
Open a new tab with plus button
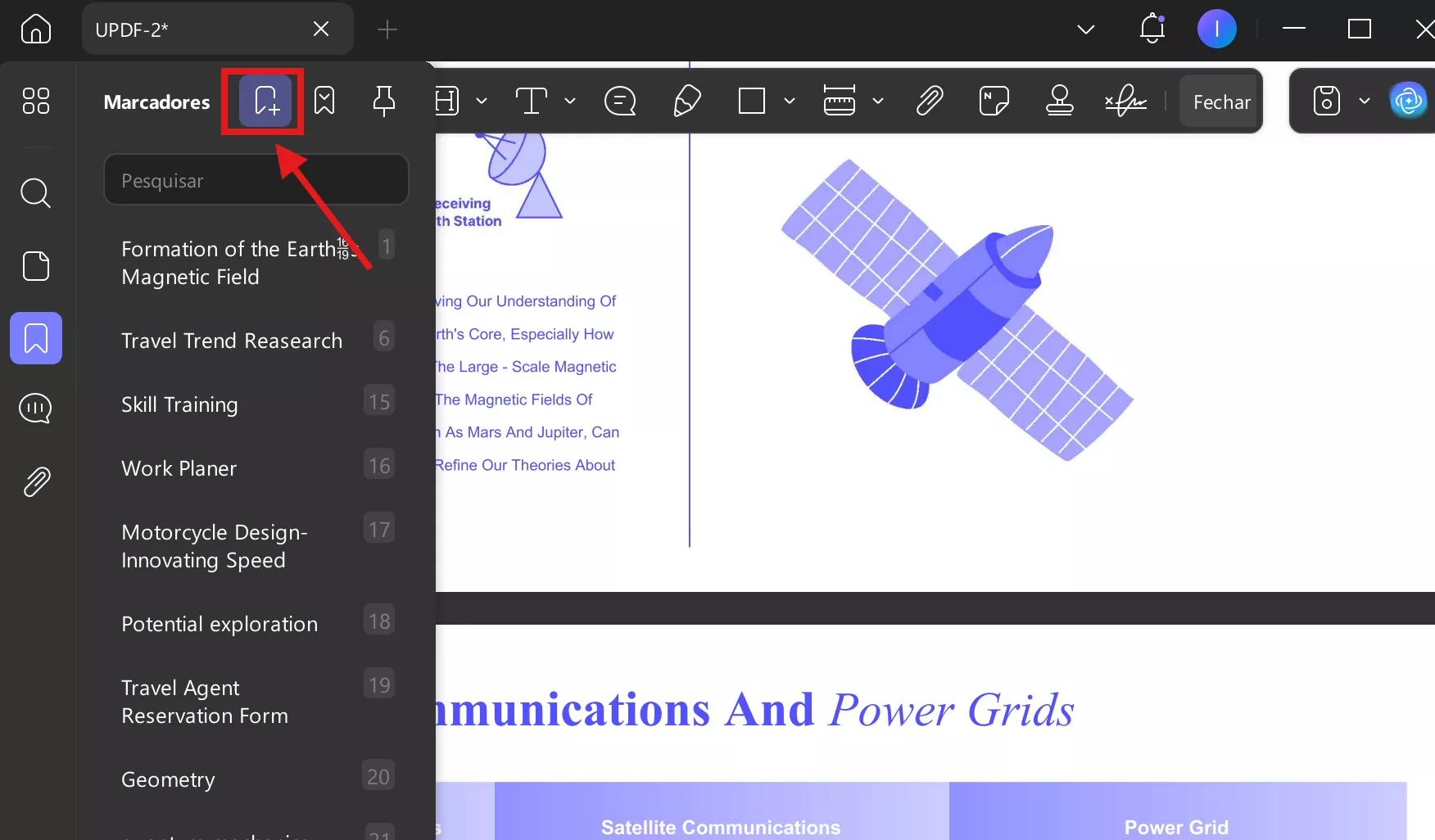387,30
